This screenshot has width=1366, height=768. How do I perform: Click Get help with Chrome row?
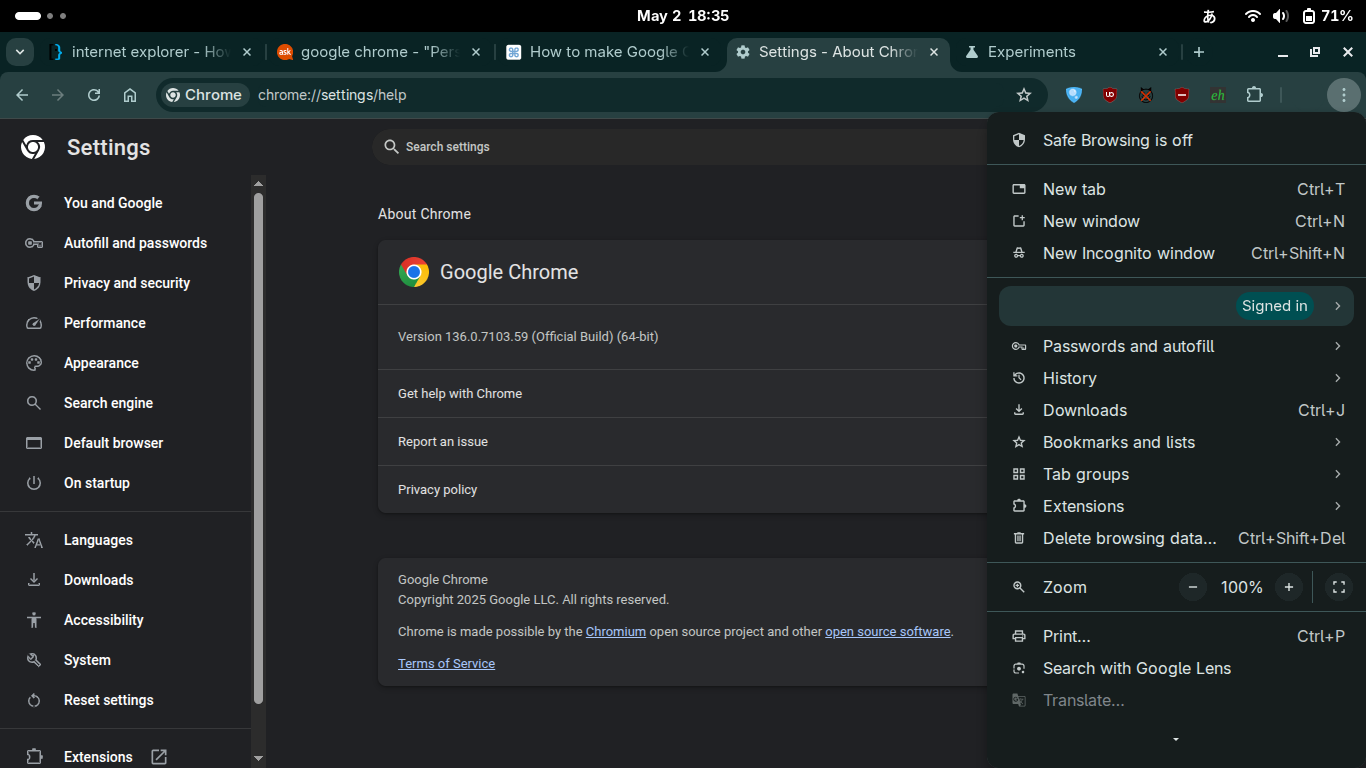tap(682, 394)
